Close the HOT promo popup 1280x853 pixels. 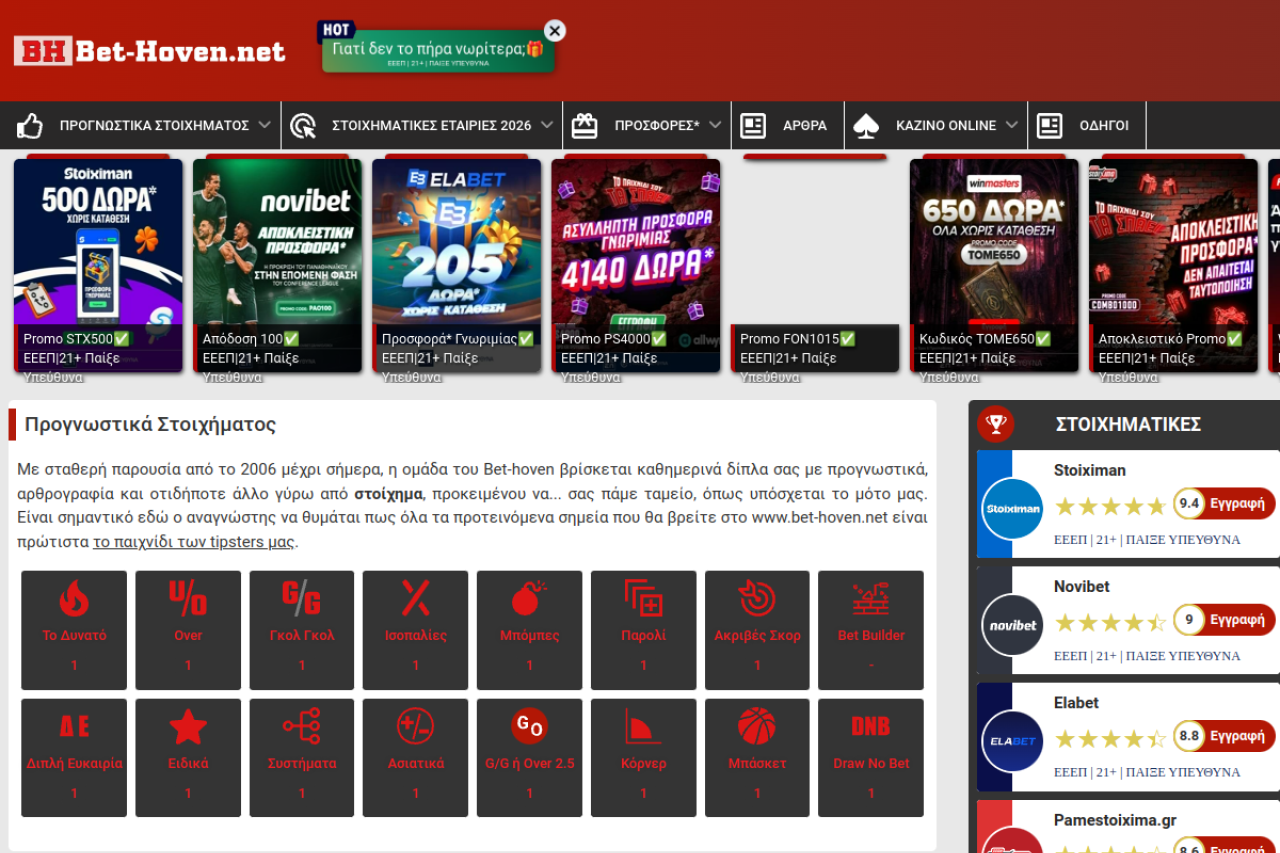pyautogui.click(x=555, y=31)
